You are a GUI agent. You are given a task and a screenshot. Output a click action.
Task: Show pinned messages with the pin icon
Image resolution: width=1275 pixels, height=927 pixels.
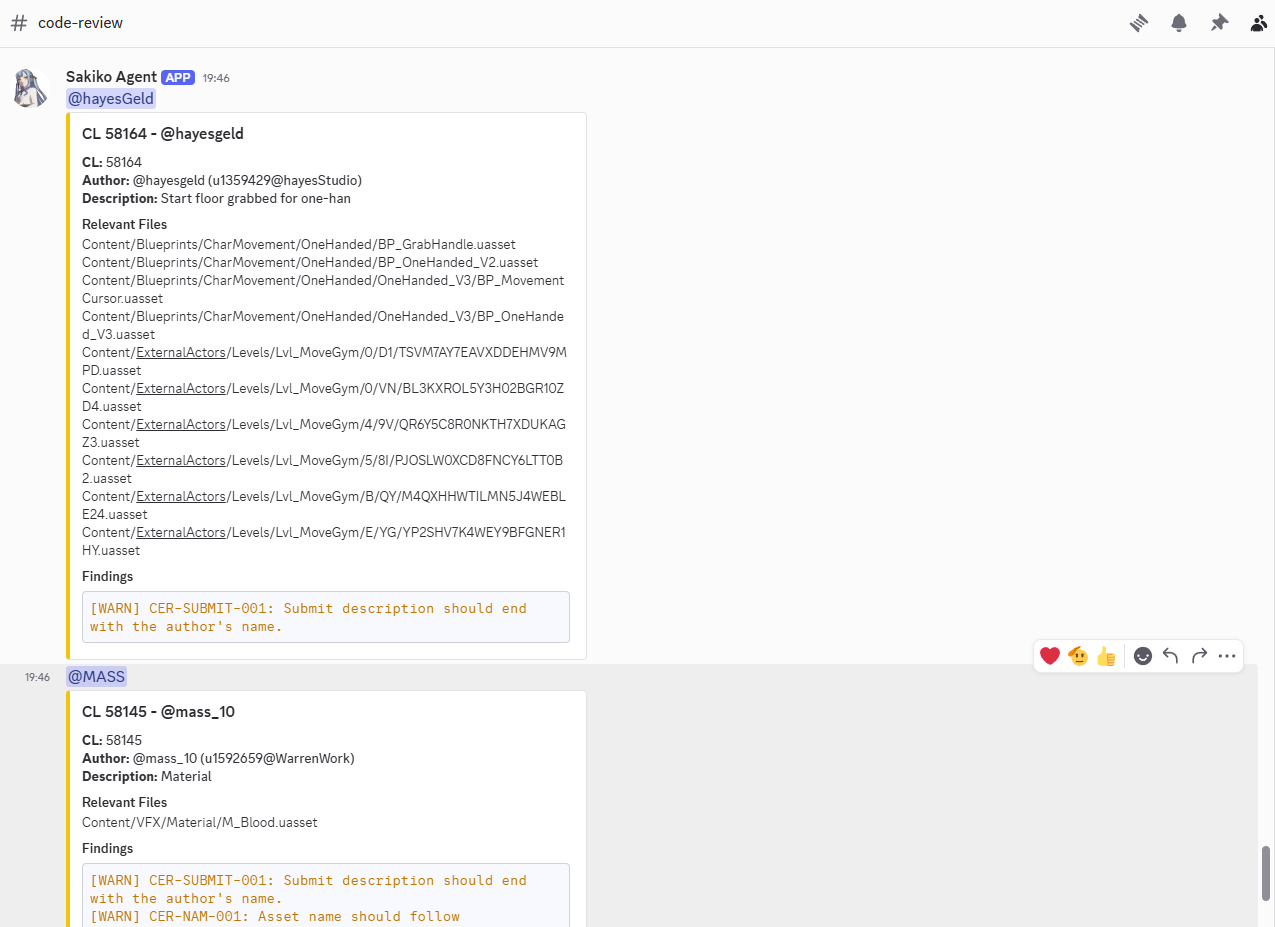pyautogui.click(x=1219, y=23)
